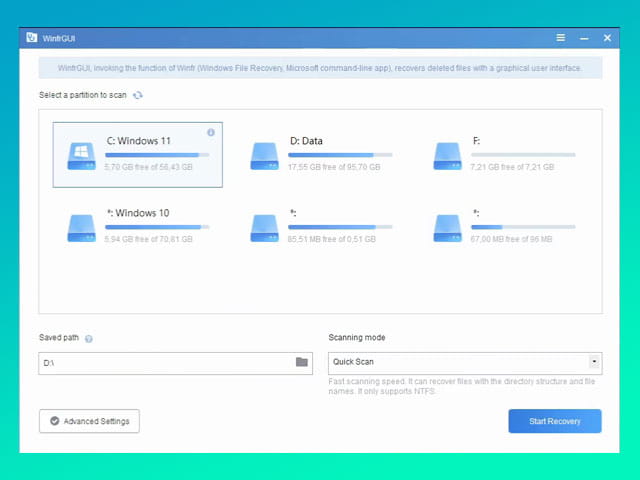Minimize the WinfrGUI window
The image size is (640, 480).
coord(584,38)
